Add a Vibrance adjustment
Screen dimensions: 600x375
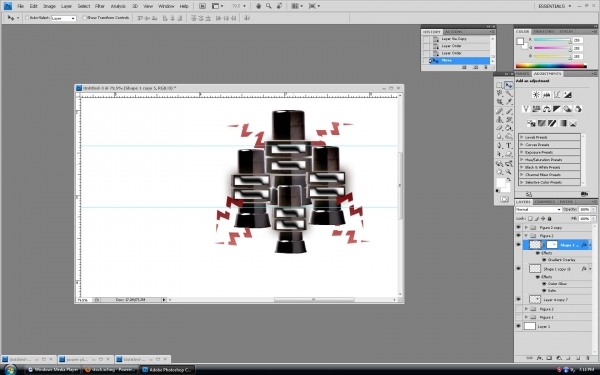pyautogui.click(x=526, y=109)
